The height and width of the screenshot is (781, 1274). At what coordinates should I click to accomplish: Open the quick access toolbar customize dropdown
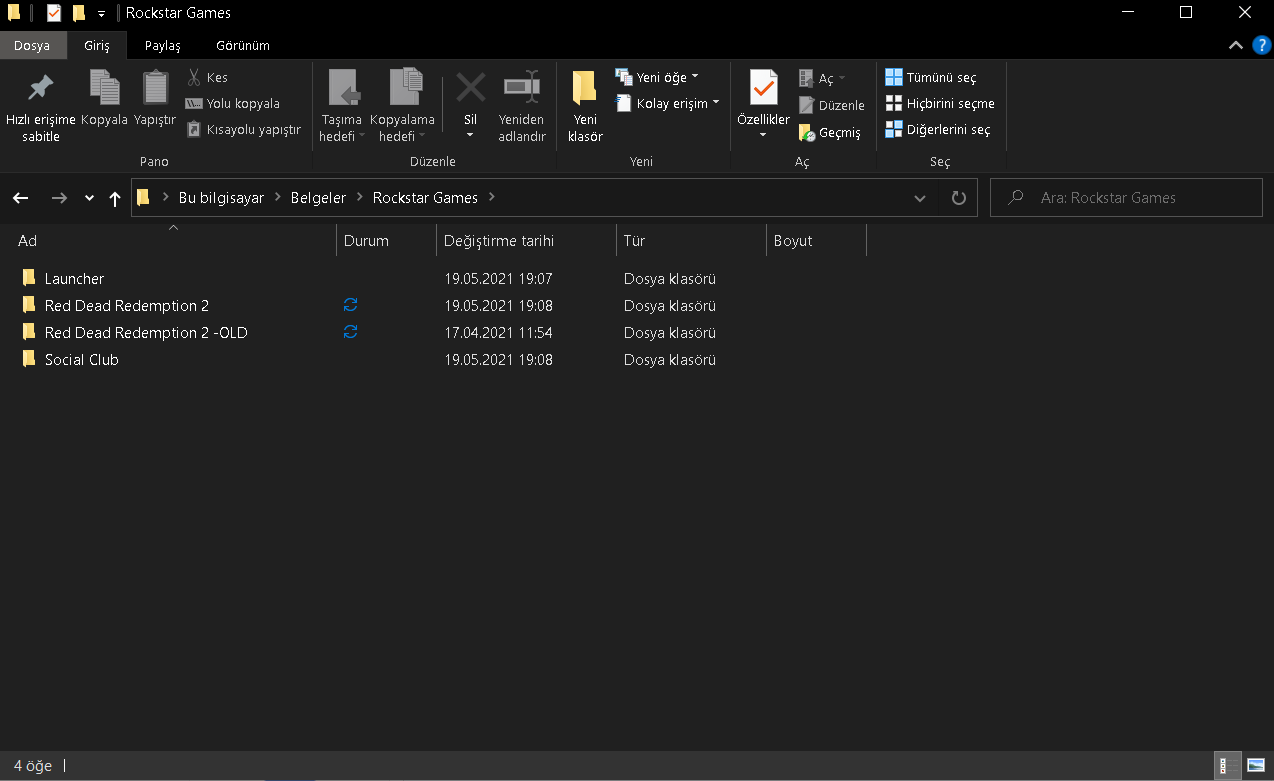[101, 14]
